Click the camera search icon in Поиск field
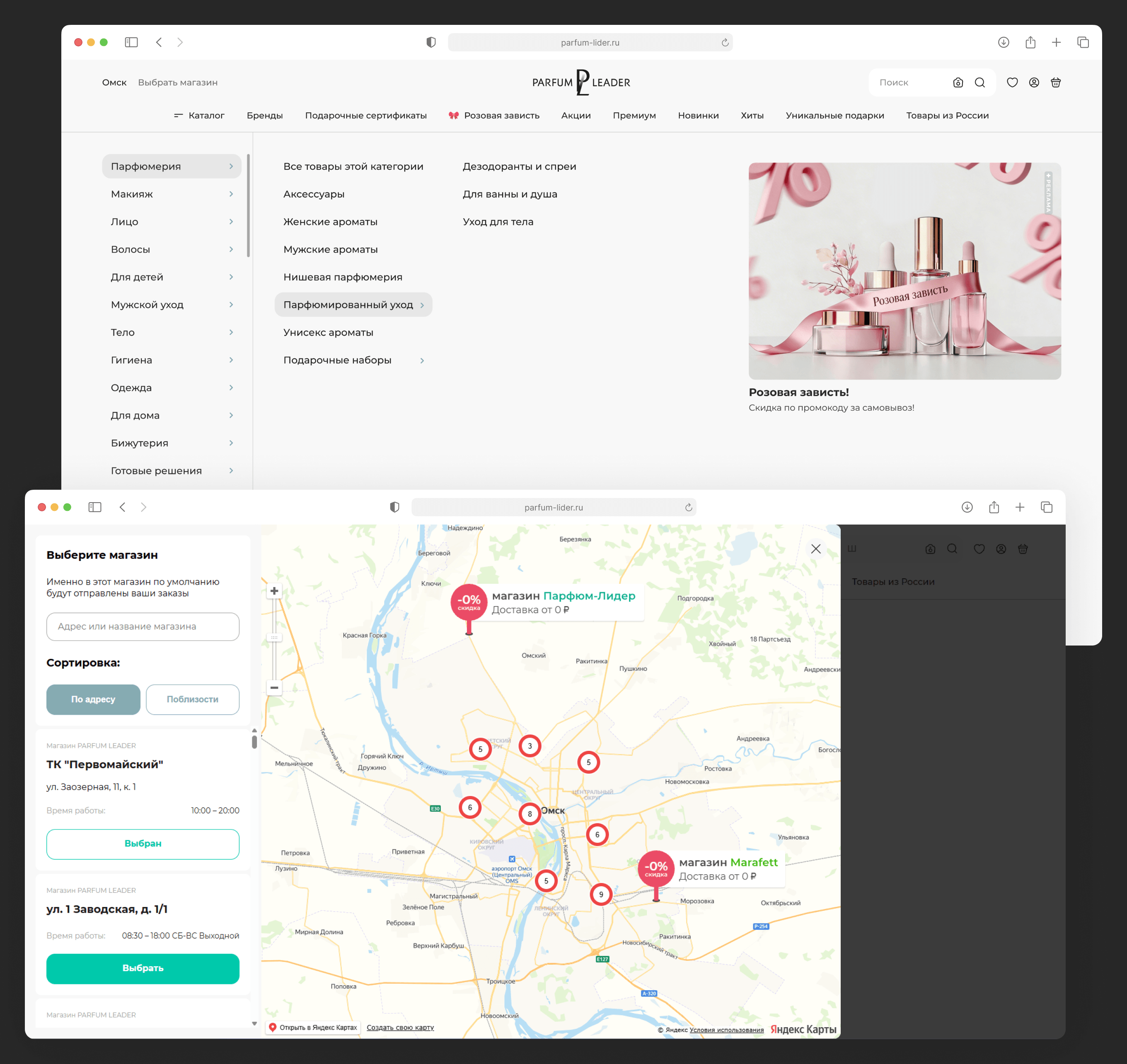1127x1064 pixels. tap(958, 83)
